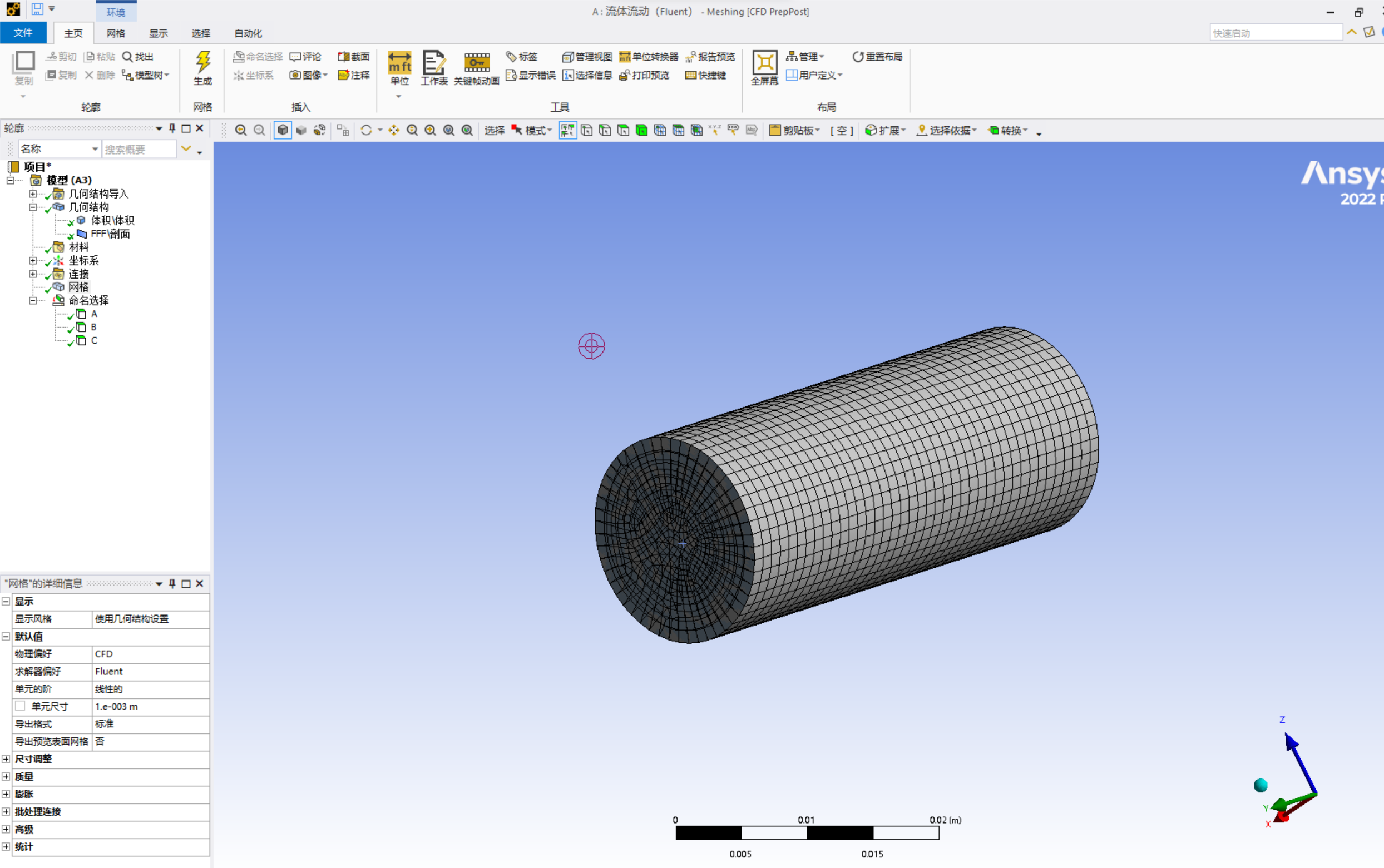Switch to the 自动化 ribbon tab
1384x868 pixels.
tap(248, 33)
